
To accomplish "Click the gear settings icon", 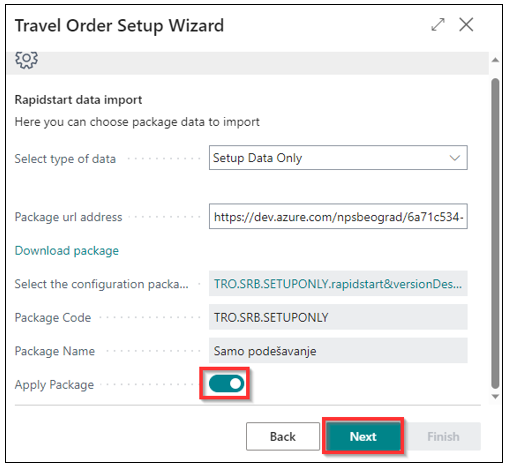I will 26,60.
